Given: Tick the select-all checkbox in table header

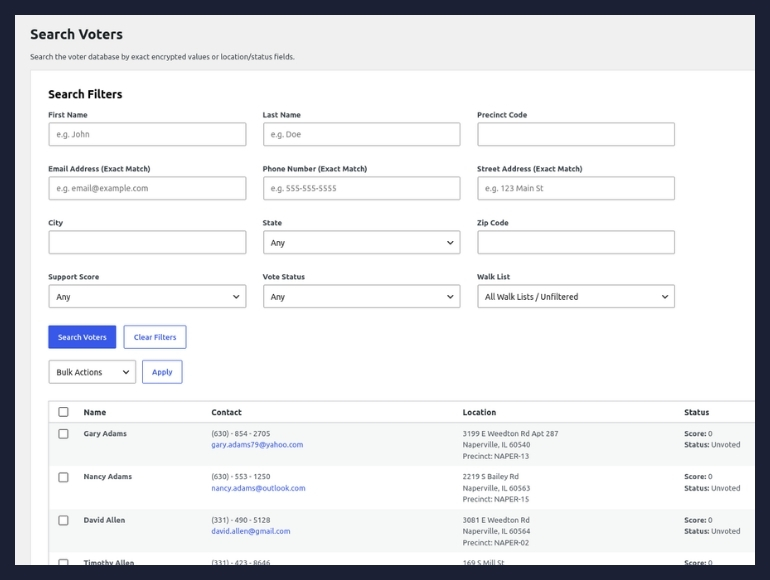Looking at the screenshot, I should [x=63, y=412].
